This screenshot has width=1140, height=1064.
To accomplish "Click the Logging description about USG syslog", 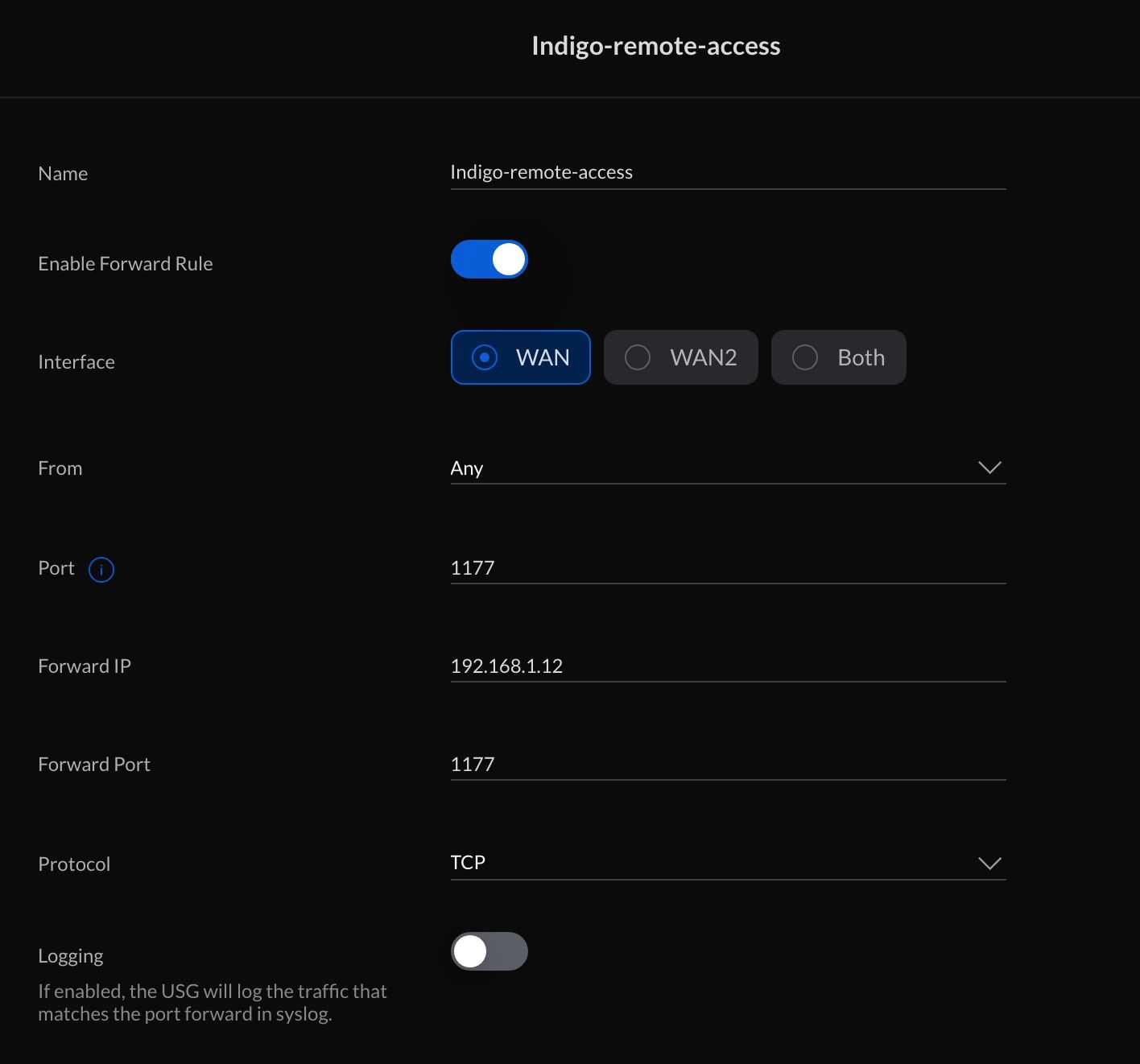I will click(x=213, y=1002).
